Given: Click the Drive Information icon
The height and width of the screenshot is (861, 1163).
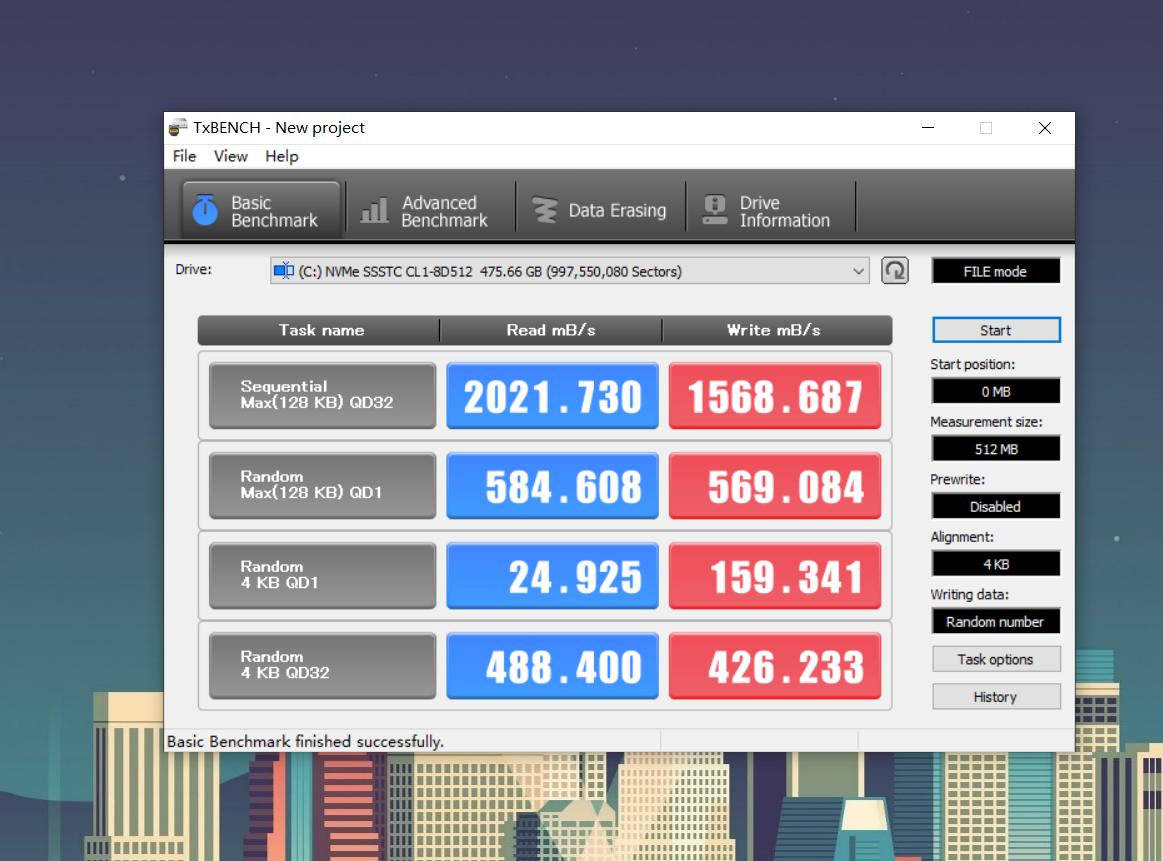Looking at the screenshot, I should (715, 210).
